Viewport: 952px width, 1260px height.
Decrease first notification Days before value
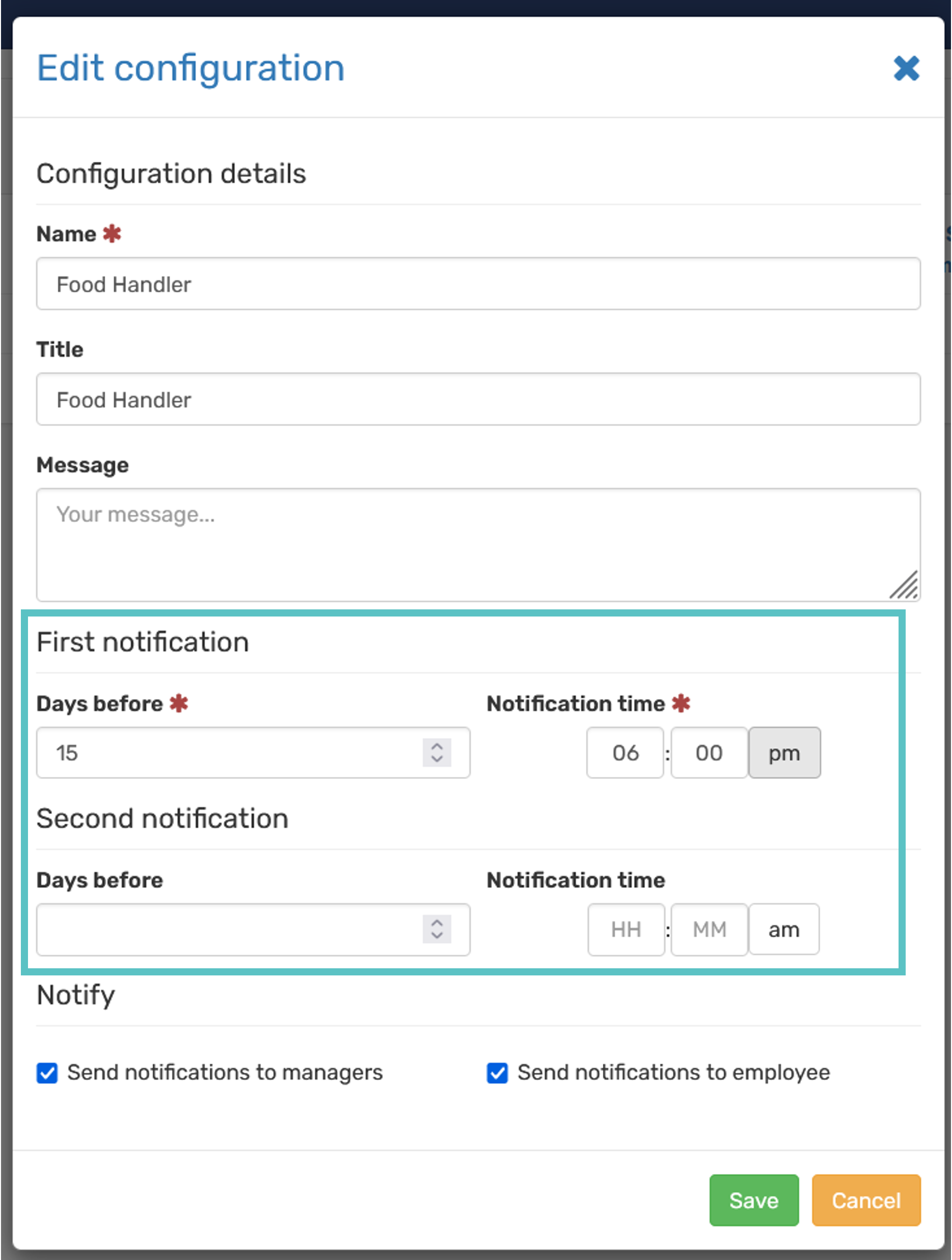point(437,759)
